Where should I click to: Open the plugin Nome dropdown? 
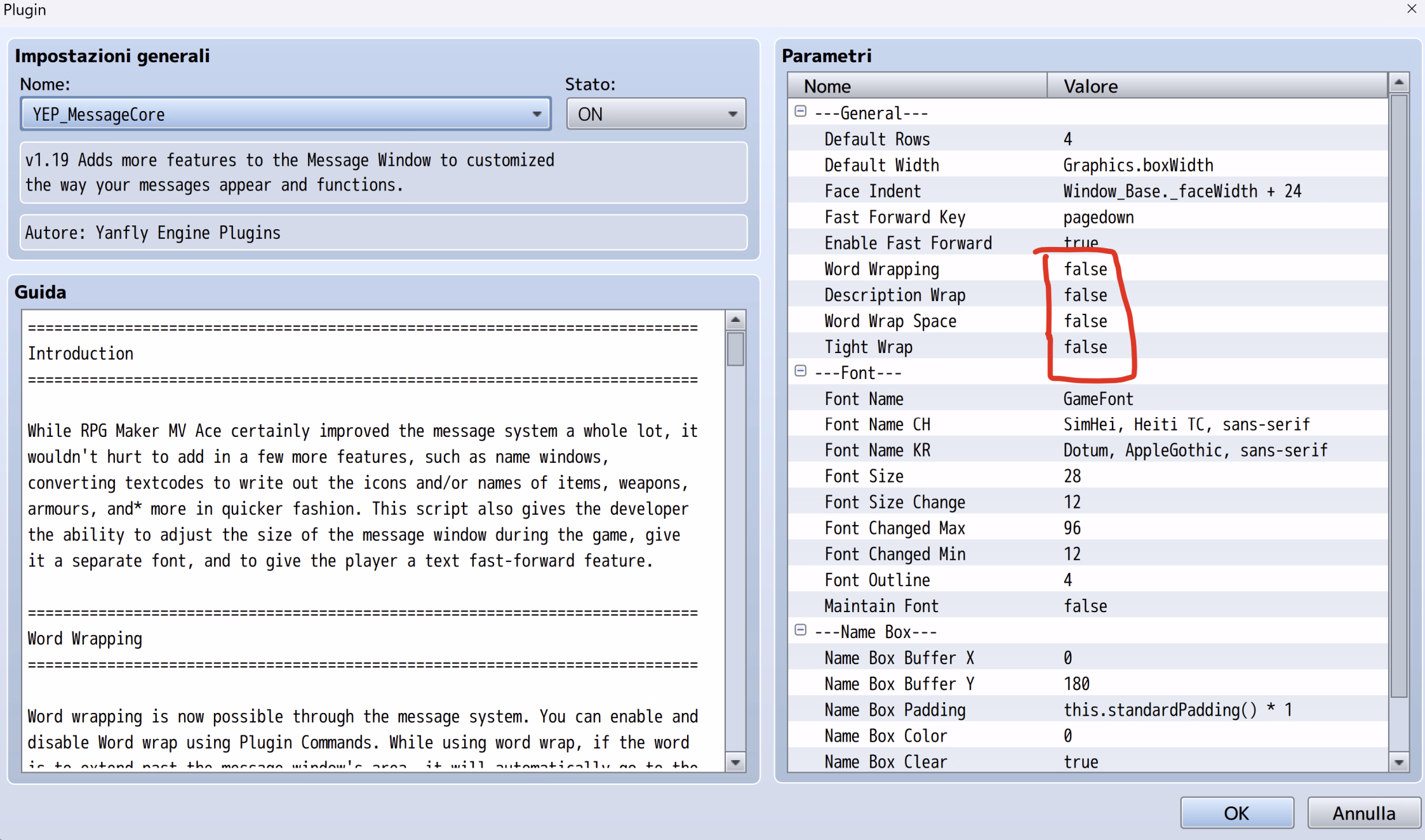[537, 114]
